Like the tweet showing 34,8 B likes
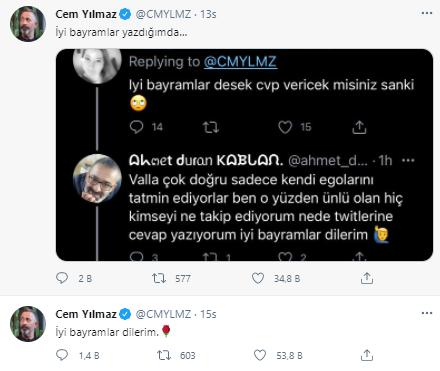 tap(258, 278)
